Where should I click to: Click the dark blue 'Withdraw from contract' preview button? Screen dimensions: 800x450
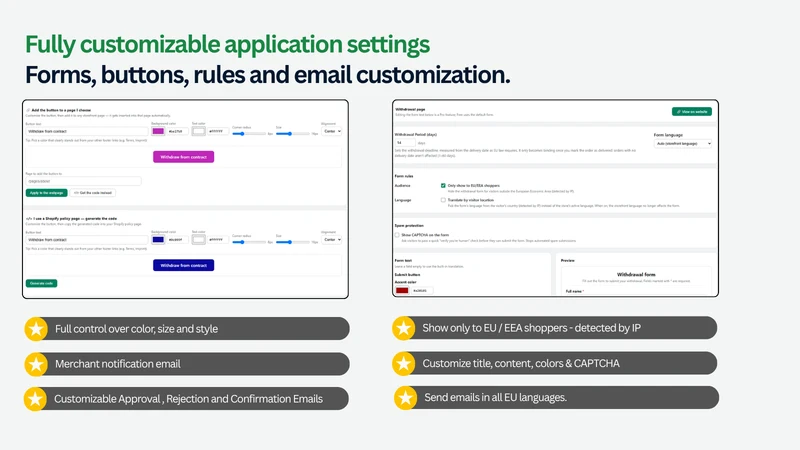[184, 265]
